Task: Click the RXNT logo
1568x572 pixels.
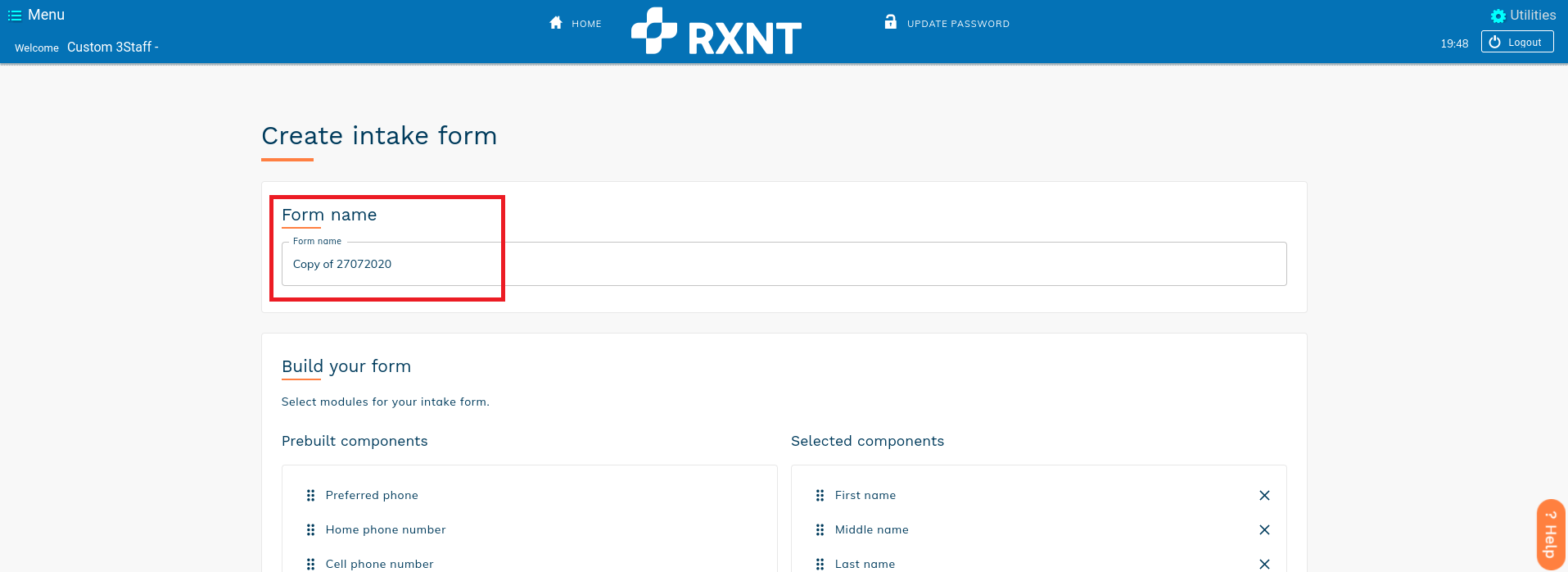Action: point(716,31)
